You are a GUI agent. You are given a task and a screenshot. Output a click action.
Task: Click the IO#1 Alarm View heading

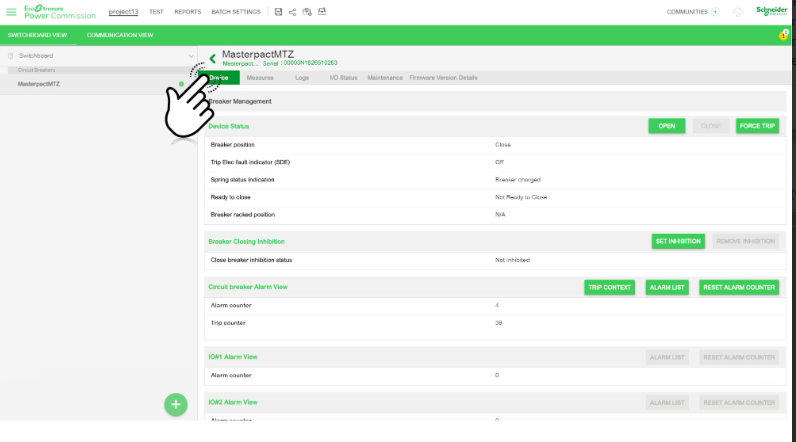pyautogui.click(x=233, y=357)
